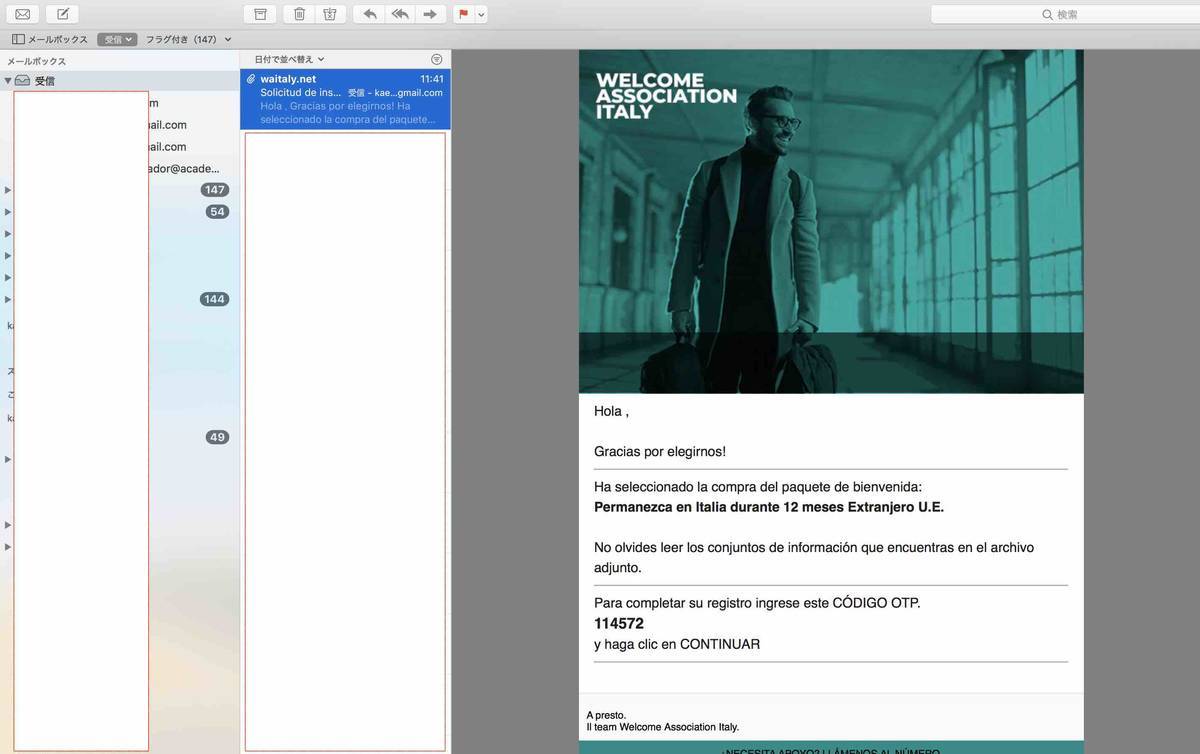
Task: Toggle the メールボックス sidebar button
Action: 50,39
